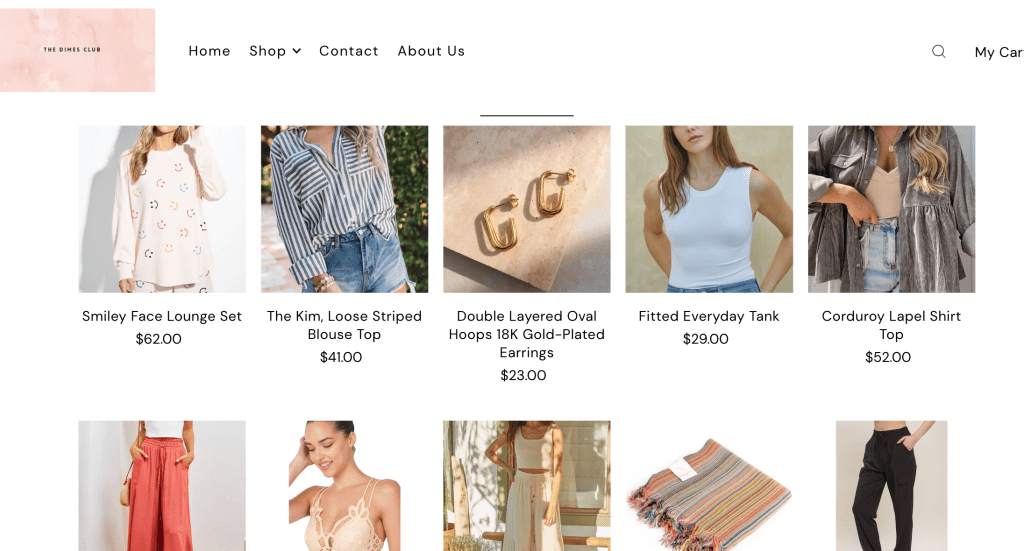Click The Dimes Club logo

(77, 50)
